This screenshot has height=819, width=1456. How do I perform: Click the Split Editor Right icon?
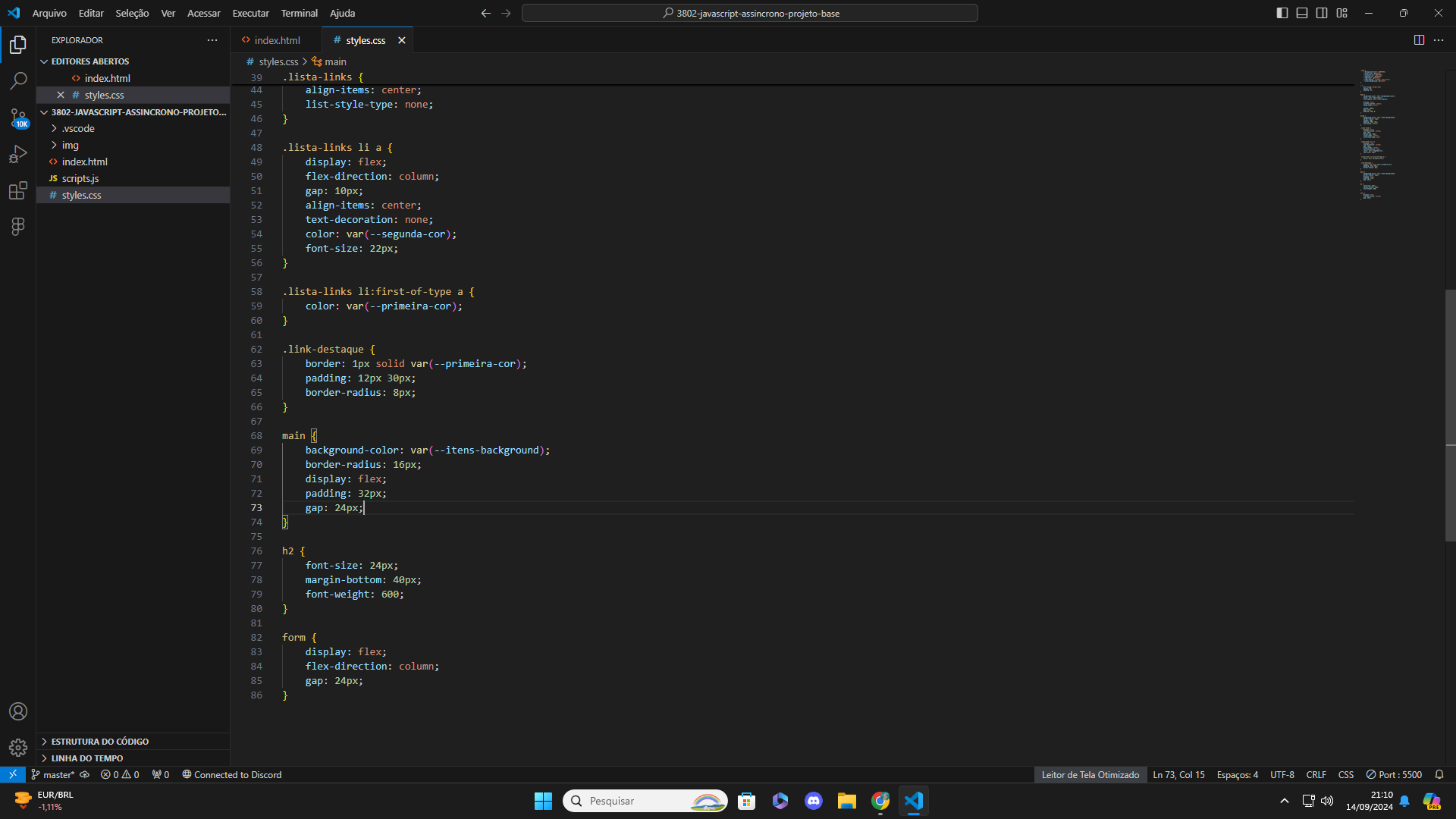click(x=1419, y=40)
